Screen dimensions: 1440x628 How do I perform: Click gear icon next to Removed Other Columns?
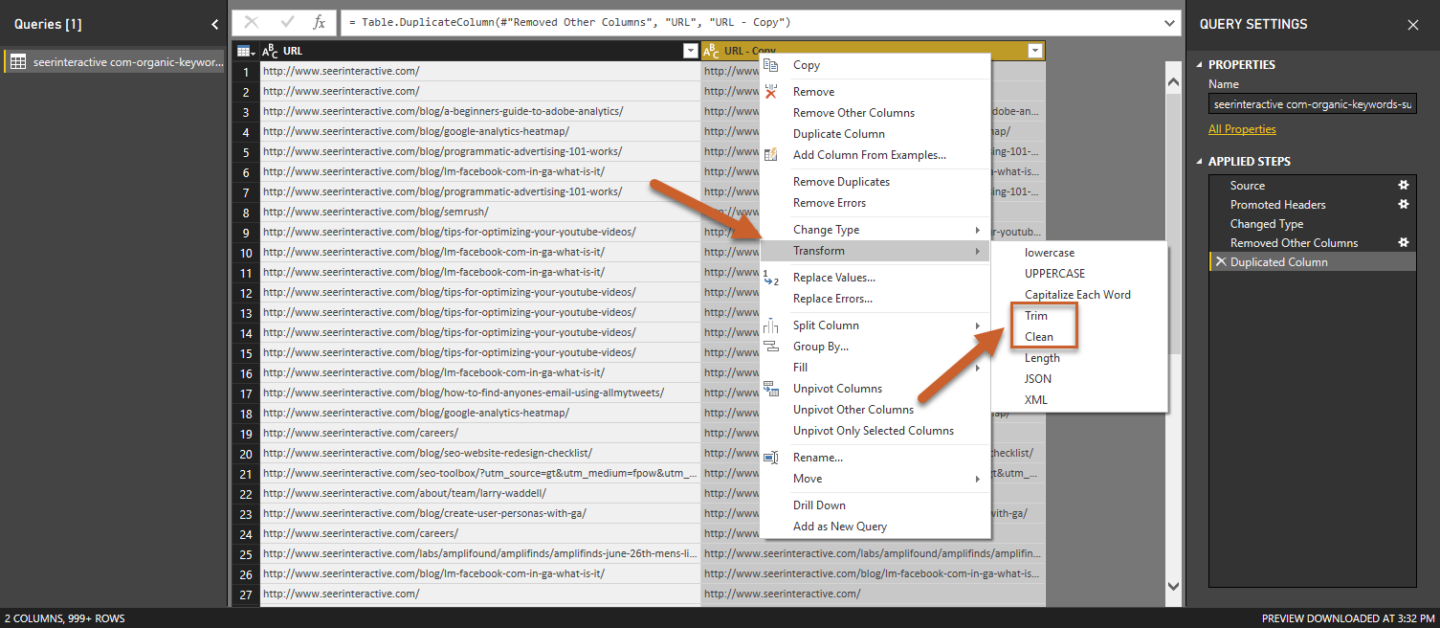[1403, 242]
